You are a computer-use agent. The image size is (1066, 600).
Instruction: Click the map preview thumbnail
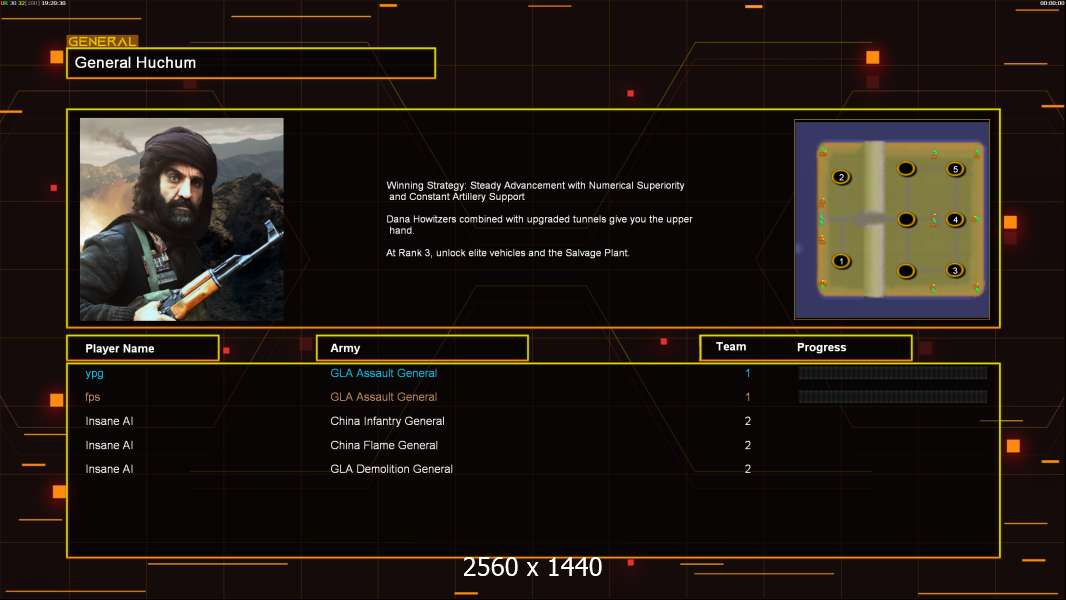(x=892, y=219)
